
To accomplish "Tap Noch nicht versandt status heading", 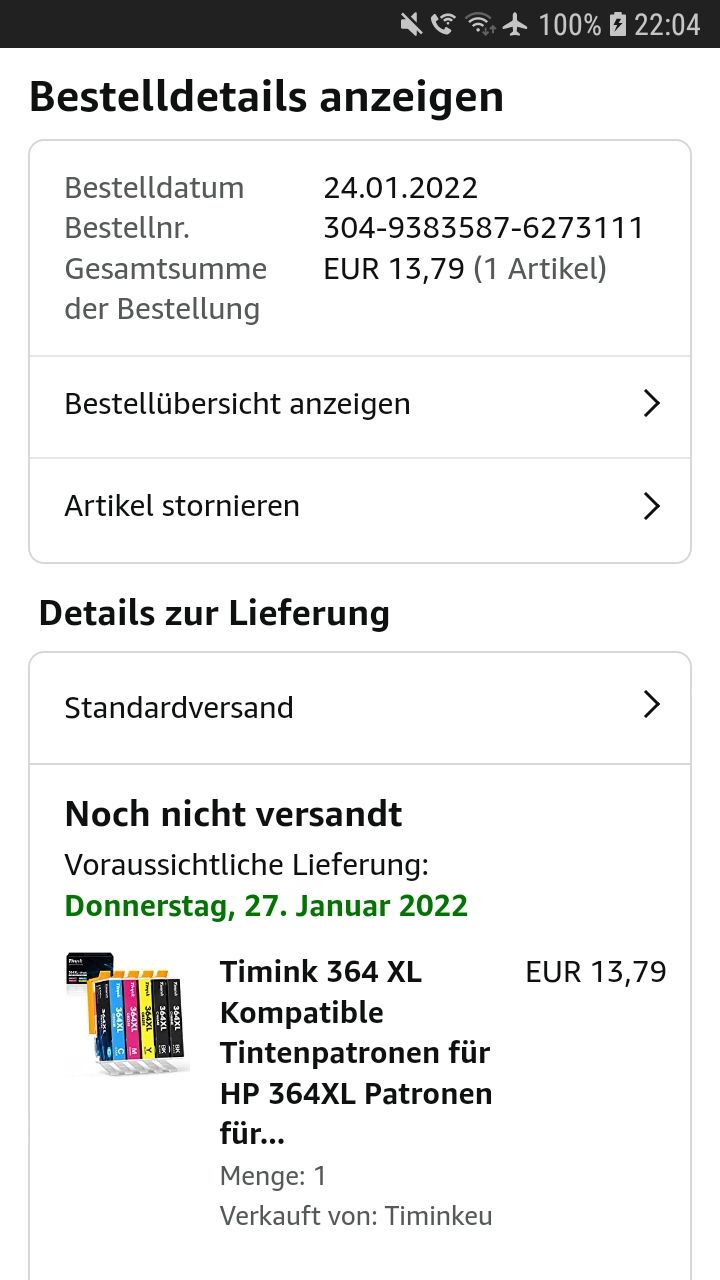I will coord(233,814).
